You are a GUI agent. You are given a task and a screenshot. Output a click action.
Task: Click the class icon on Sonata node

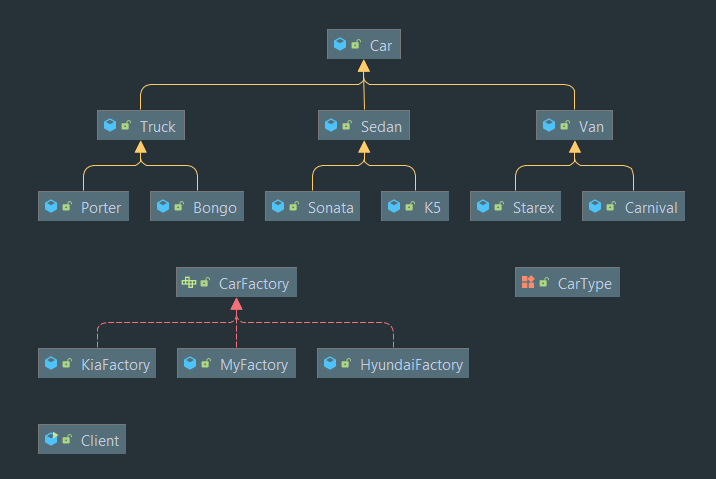tap(278, 206)
